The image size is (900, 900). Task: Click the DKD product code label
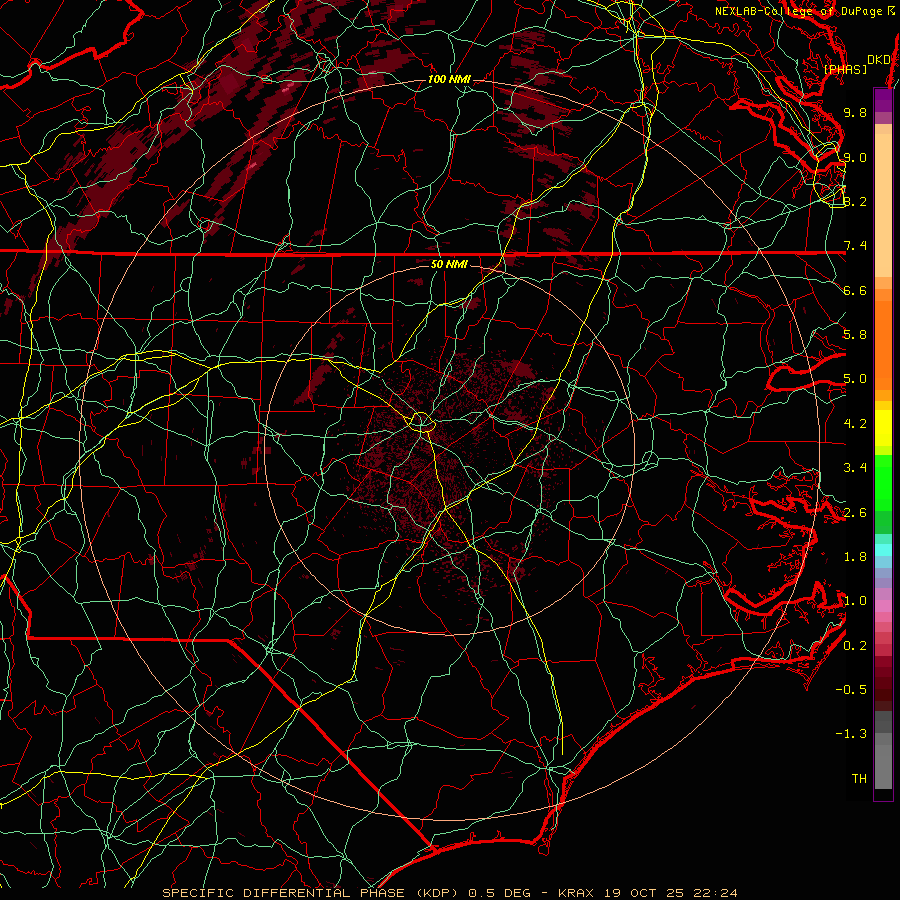pos(878,60)
